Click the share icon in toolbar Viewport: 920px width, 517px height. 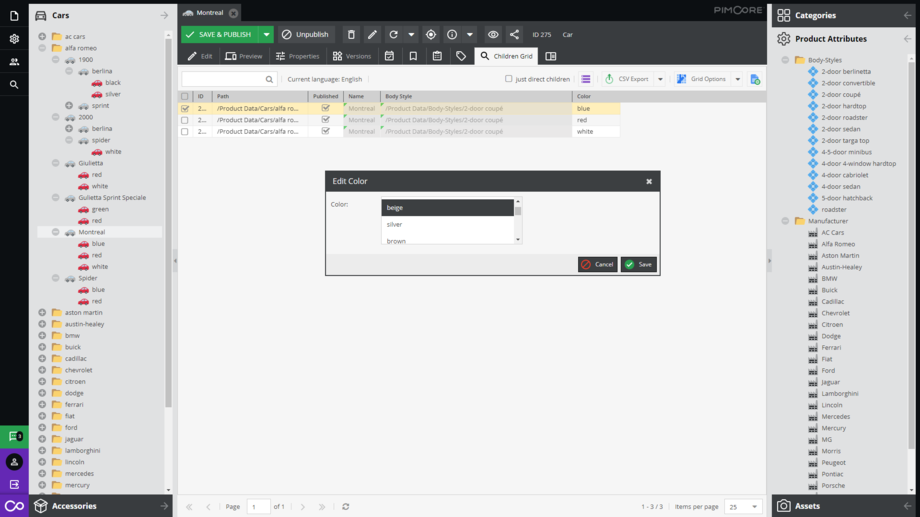click(x=514, y=35)
